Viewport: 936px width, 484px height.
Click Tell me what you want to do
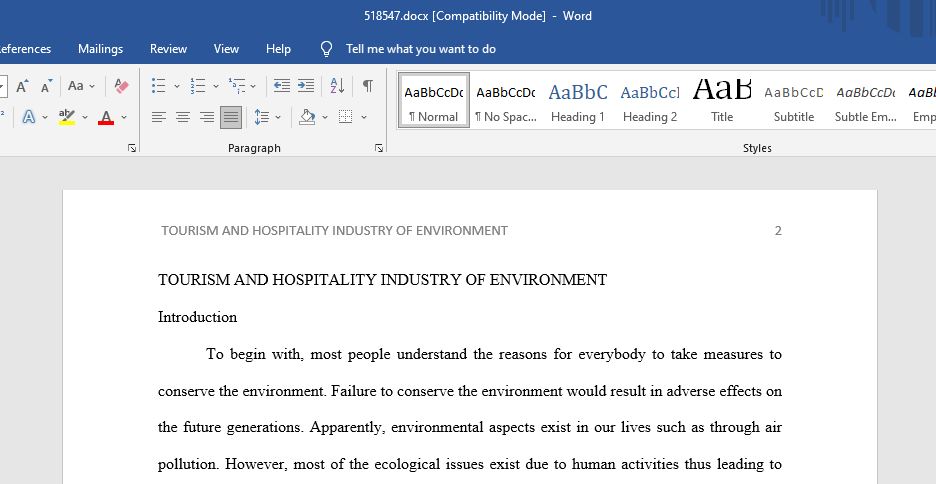pos(421,49)
